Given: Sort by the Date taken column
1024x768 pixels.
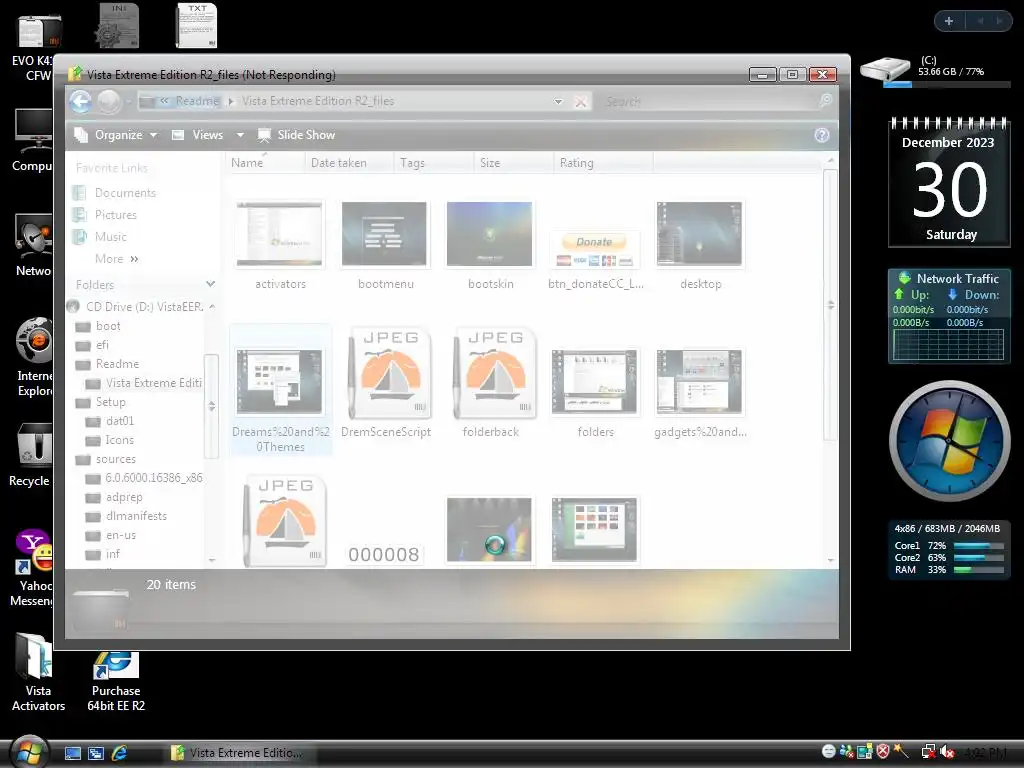Looking at the screenshot, I should [349, 163].
